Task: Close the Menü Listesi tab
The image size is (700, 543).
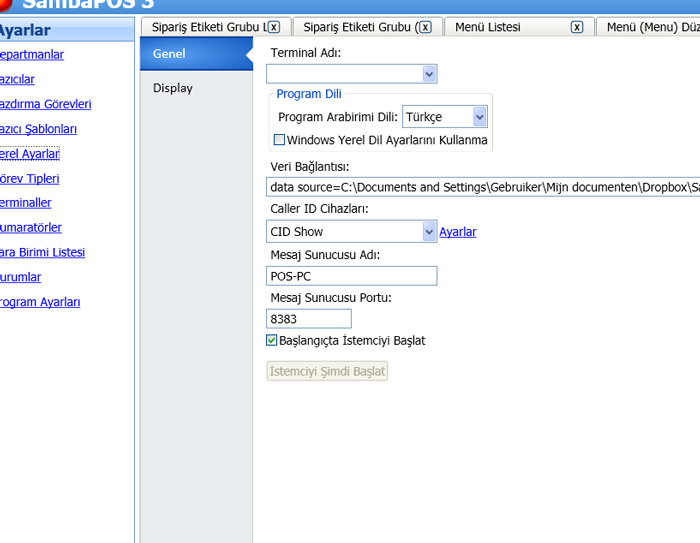Action: (x=577, y=27)
